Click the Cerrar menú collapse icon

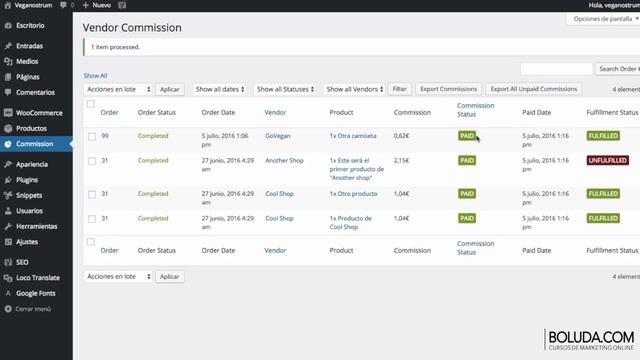point(8,309)
